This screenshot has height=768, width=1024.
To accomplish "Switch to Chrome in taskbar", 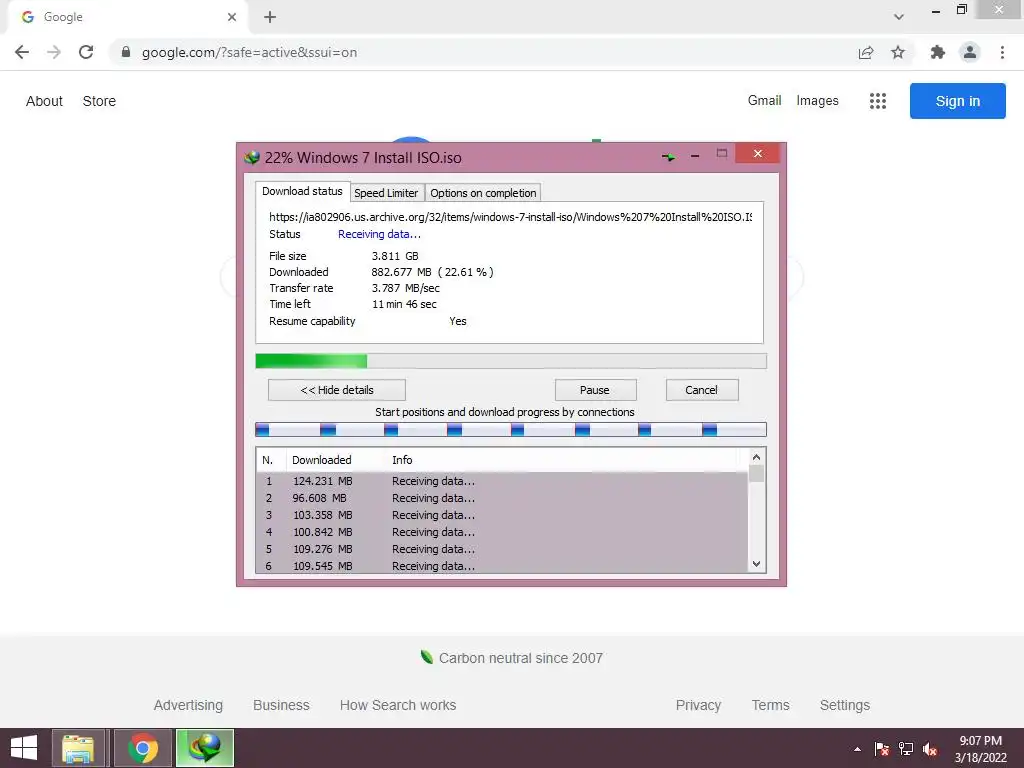I will (x=143, y=748).
